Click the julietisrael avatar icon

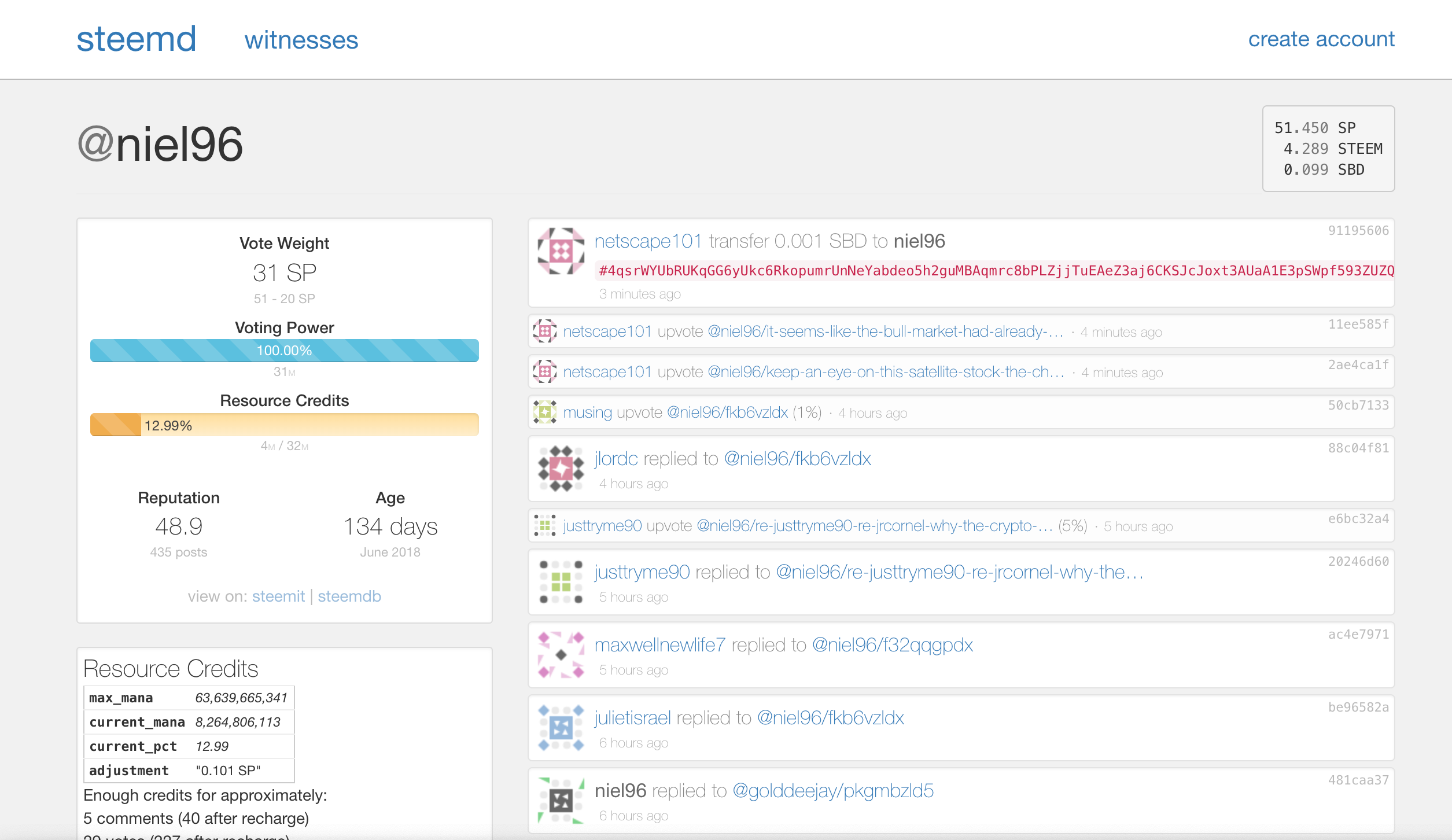pos(561,728)
